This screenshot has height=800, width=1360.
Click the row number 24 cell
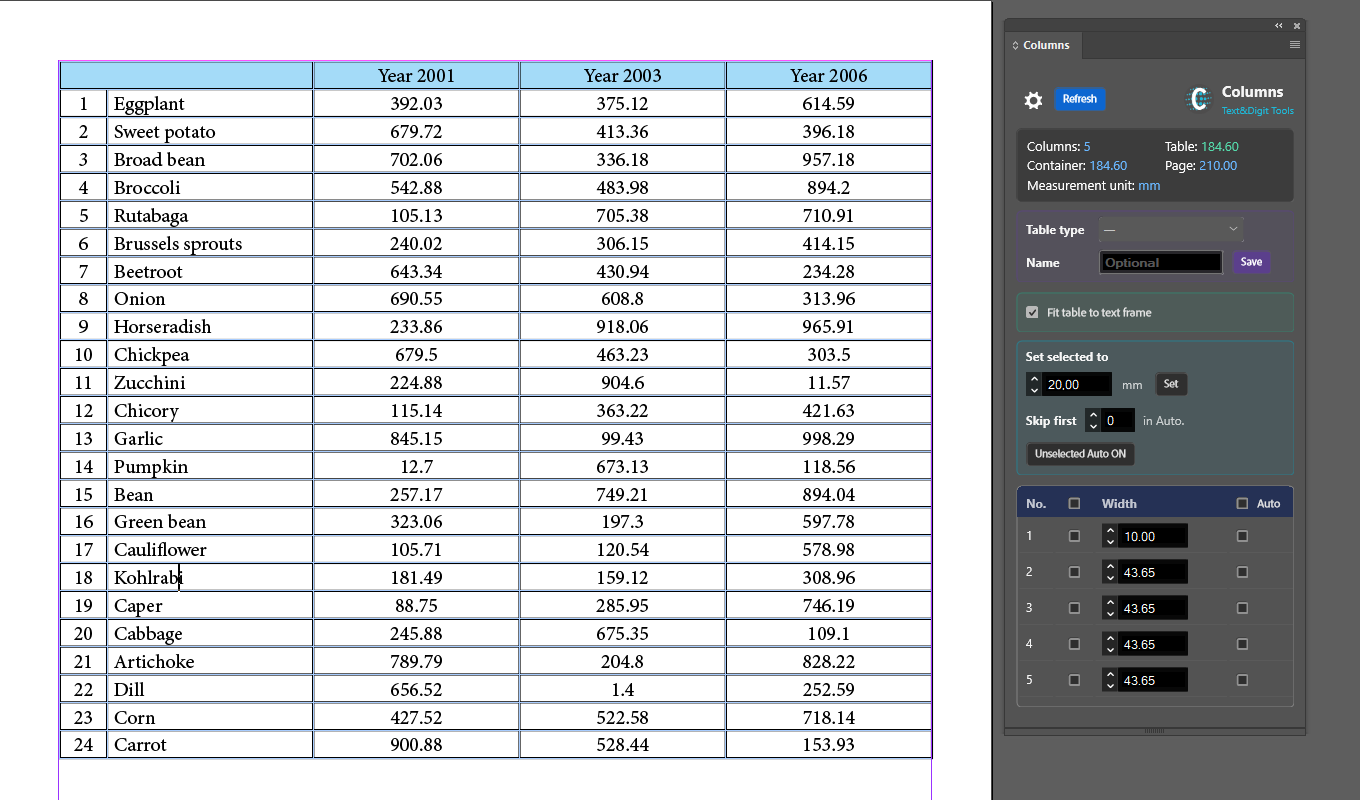click(x=84, y=744)
